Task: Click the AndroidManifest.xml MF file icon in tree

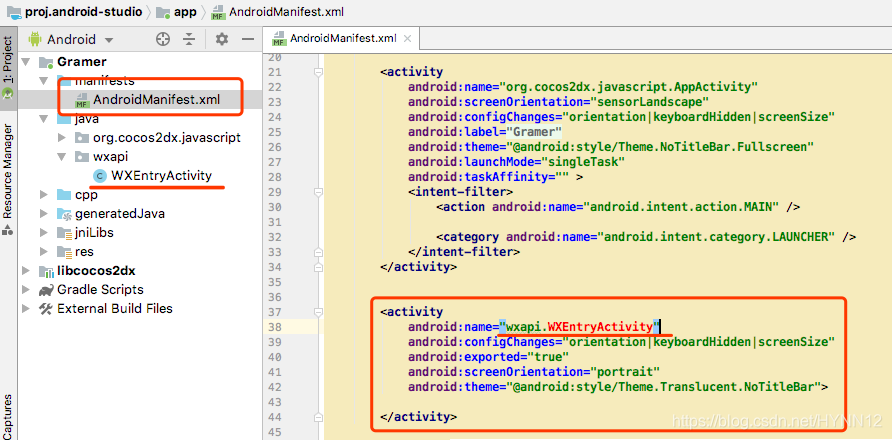Action: [82, 101]
